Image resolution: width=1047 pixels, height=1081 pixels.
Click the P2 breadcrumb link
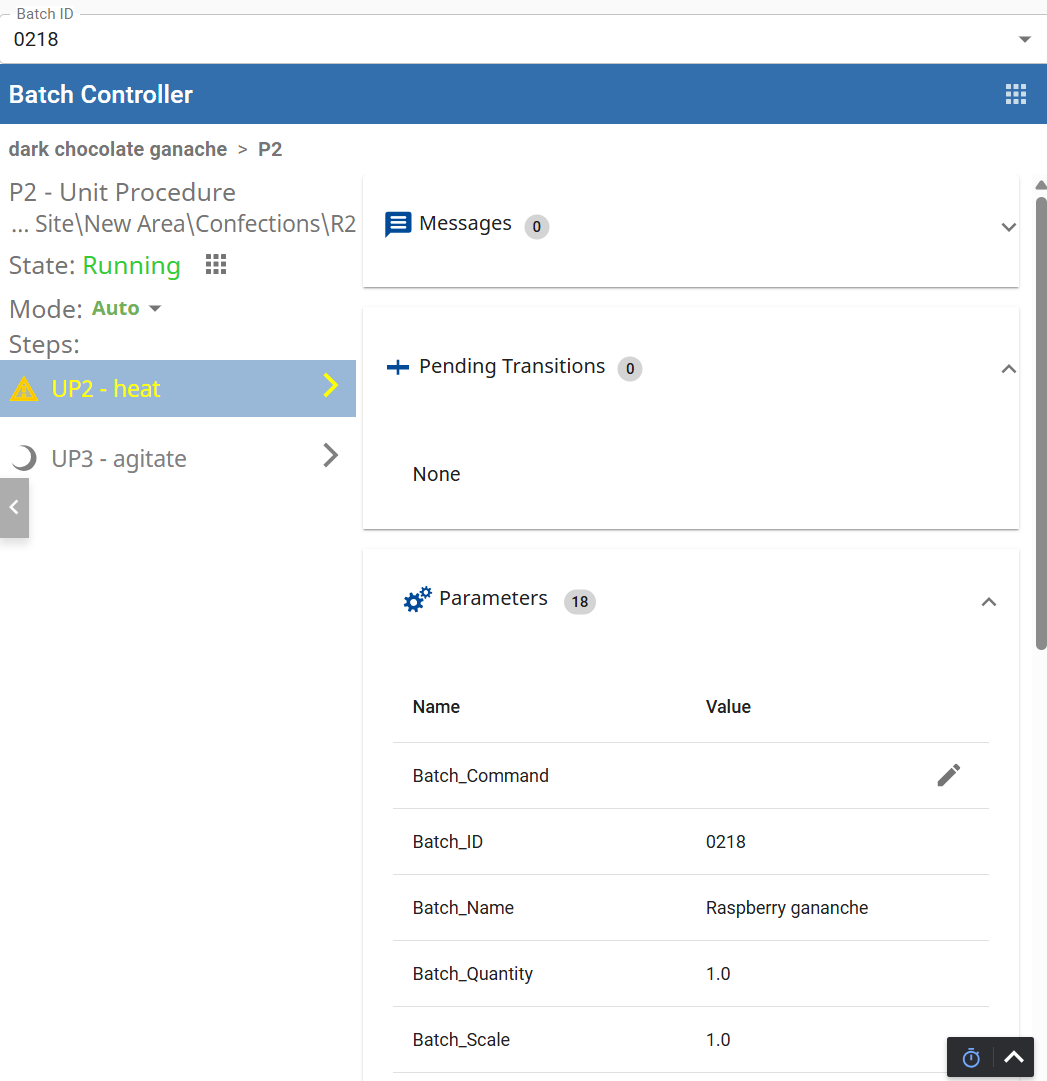coord(270,150)
